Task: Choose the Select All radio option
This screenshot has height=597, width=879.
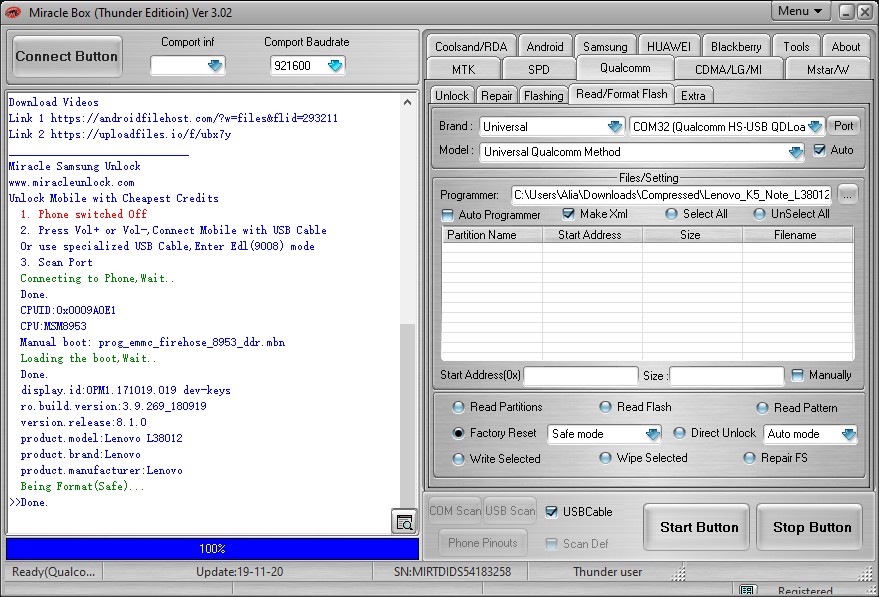Action: (x=671, y=214)
